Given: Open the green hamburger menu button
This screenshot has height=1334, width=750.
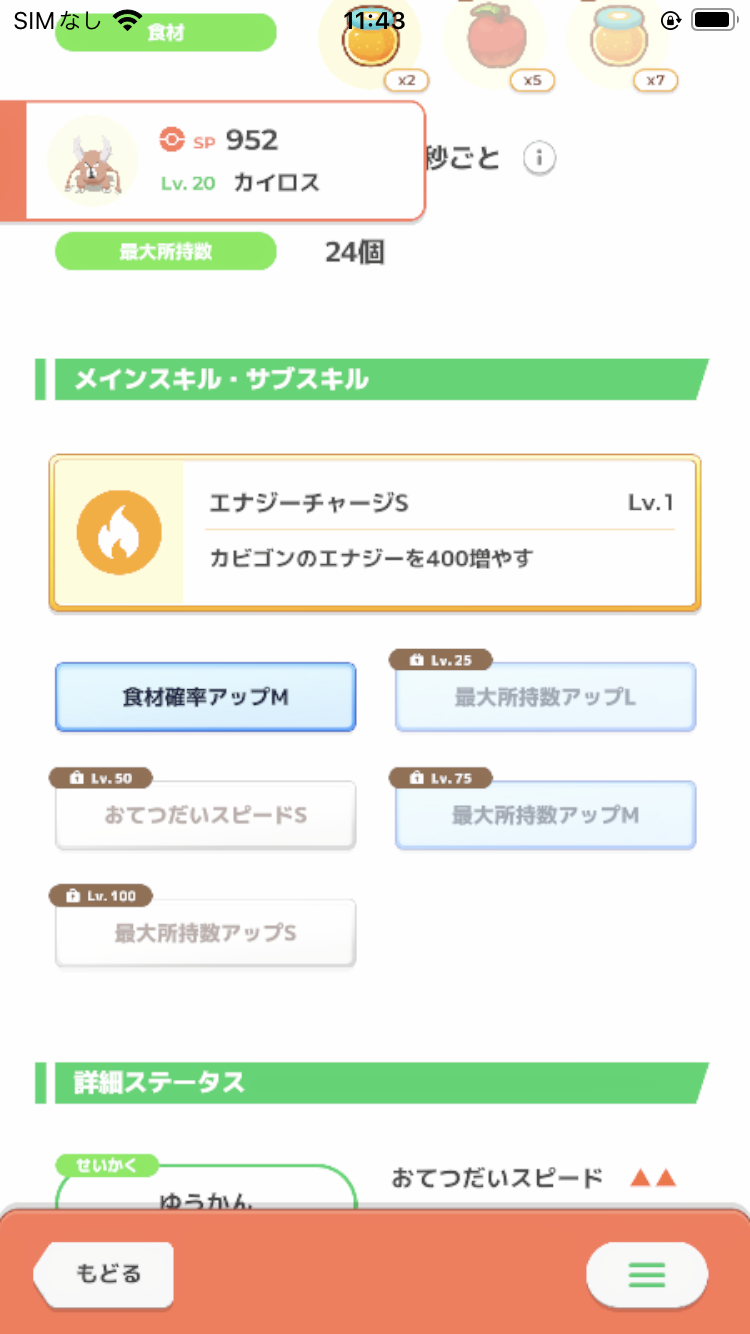Looking at the screenshot, I should coord(647,1274).
